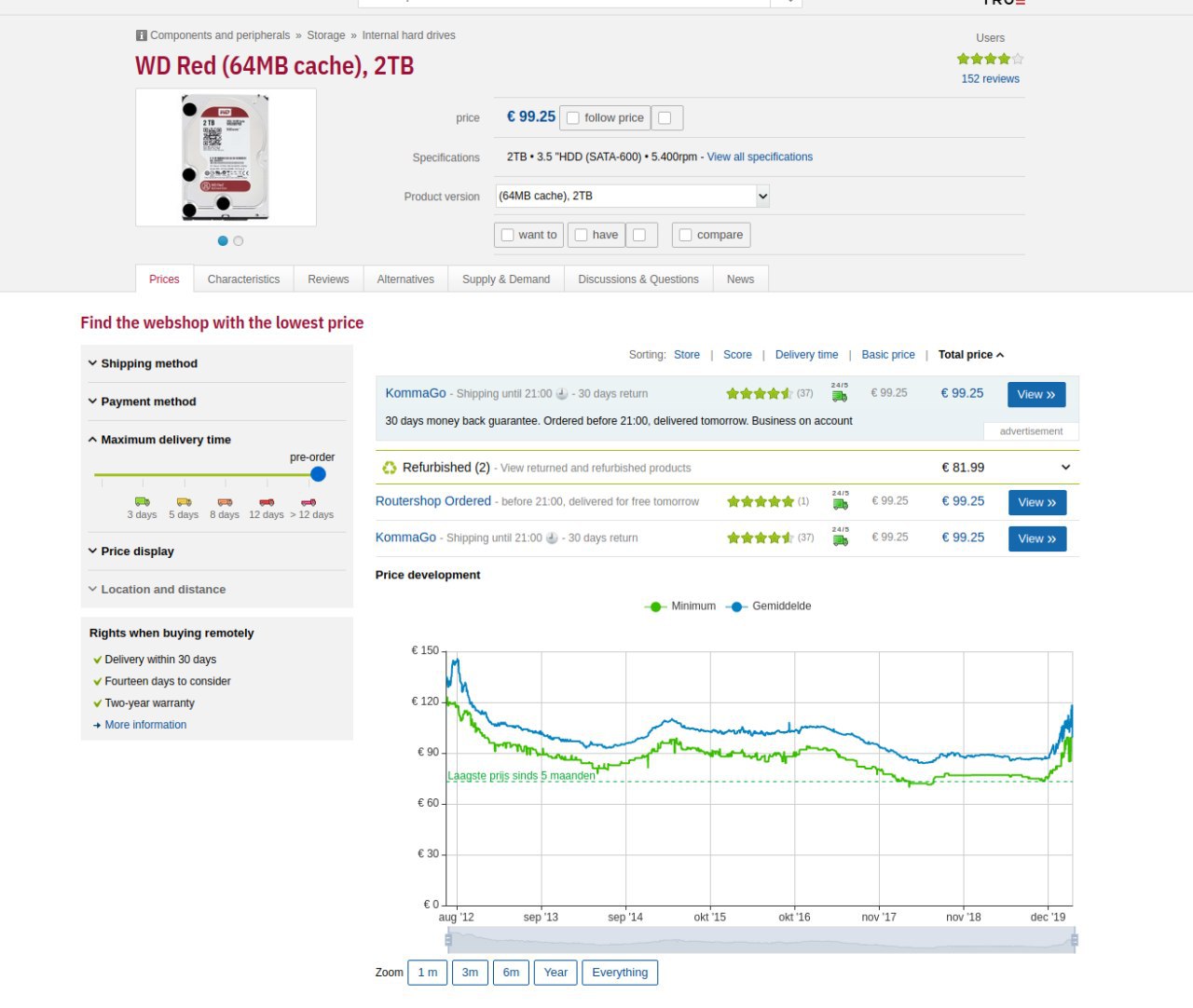The width and height of the screenshot is (1193, 1008).
Task: Set chart zoom to Year
Action: click(x=555, y=973)
